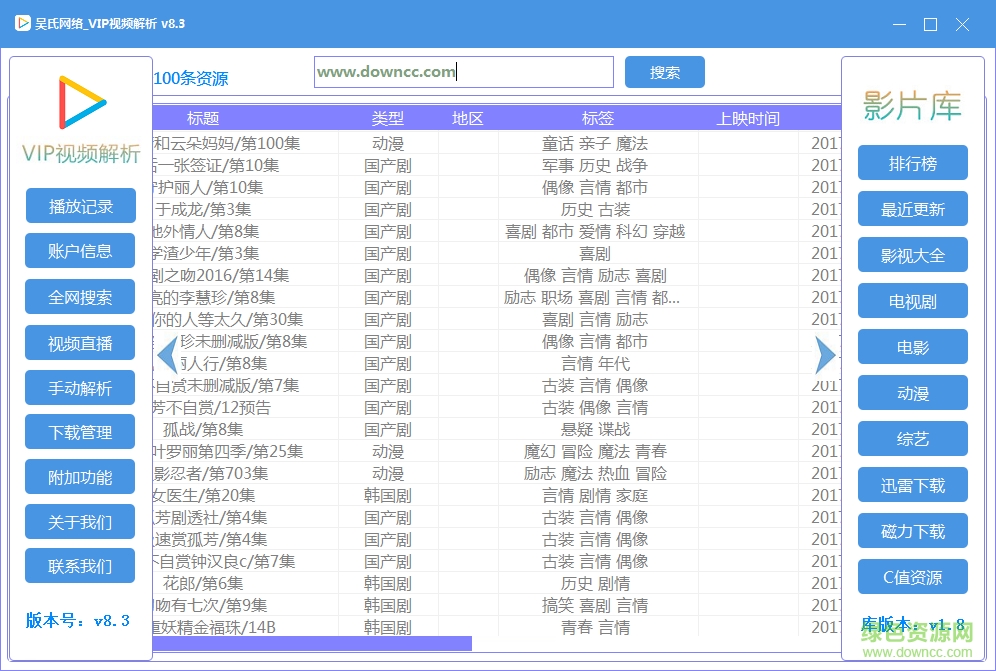Open 联系我们 contact page
Image resolution: width=996 pixels, height=671 pixels.
tap(79, 566)
